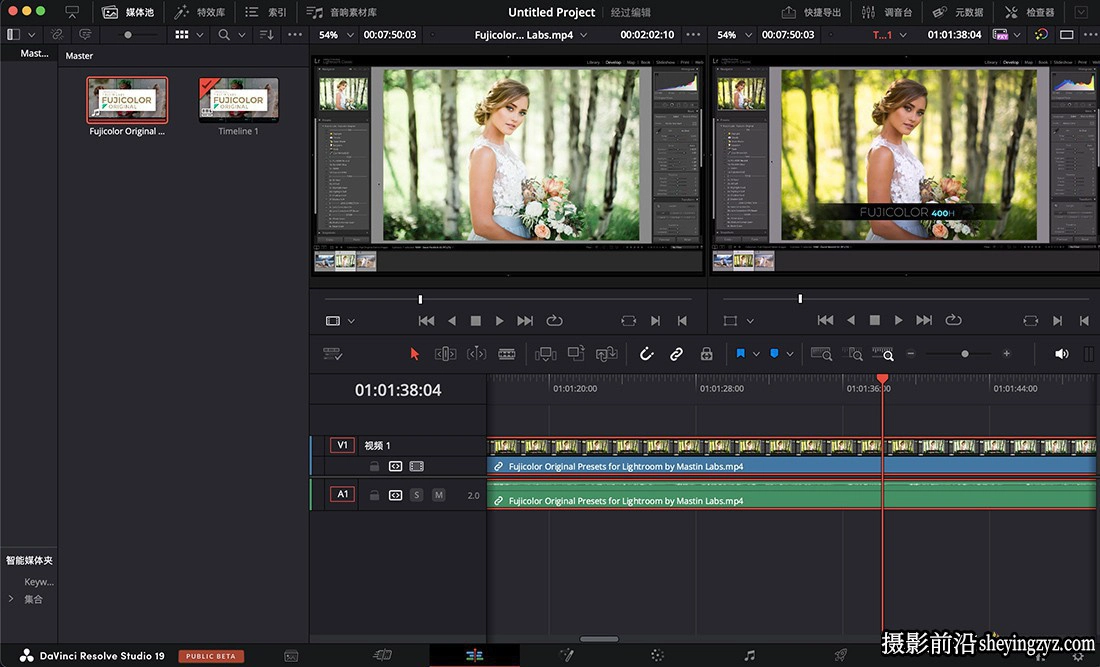1100x667 pixels.
Task: Select the arrow Selection Mode tool
Action: (x=414, y=354)
